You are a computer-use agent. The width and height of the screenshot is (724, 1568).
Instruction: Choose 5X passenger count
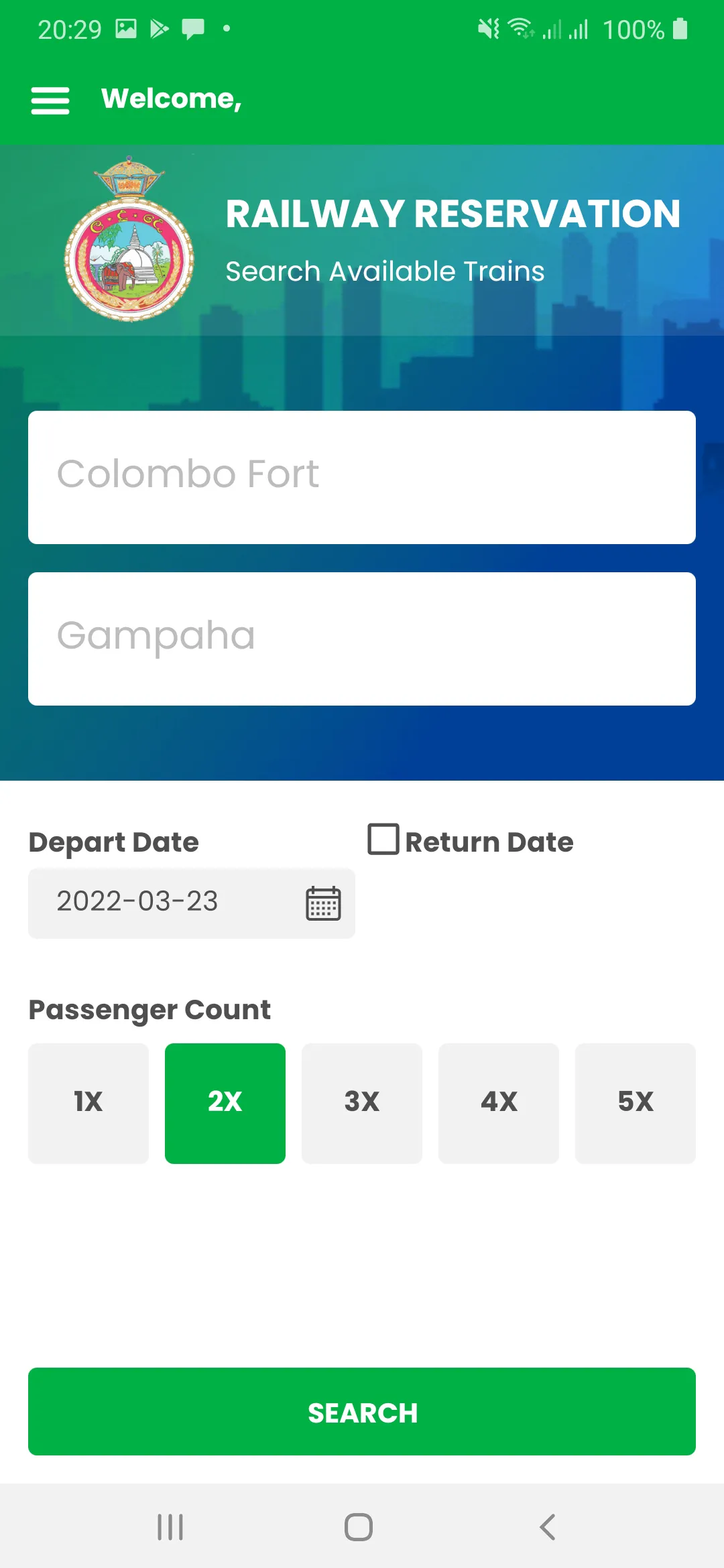click(636, 1103)
